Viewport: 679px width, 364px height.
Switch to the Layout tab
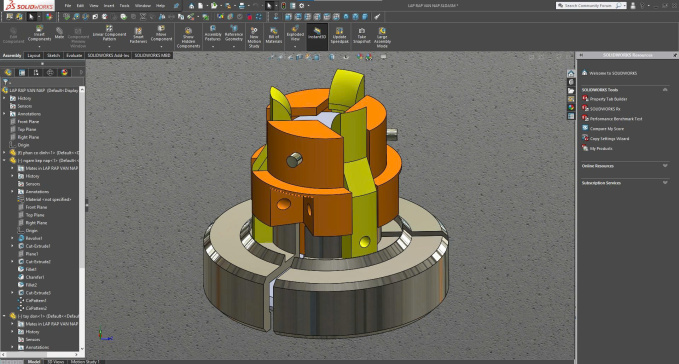[34, 55]
